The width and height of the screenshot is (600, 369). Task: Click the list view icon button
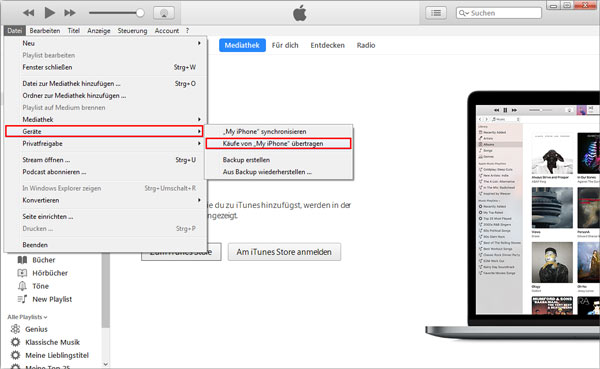(x=436, y=13)
